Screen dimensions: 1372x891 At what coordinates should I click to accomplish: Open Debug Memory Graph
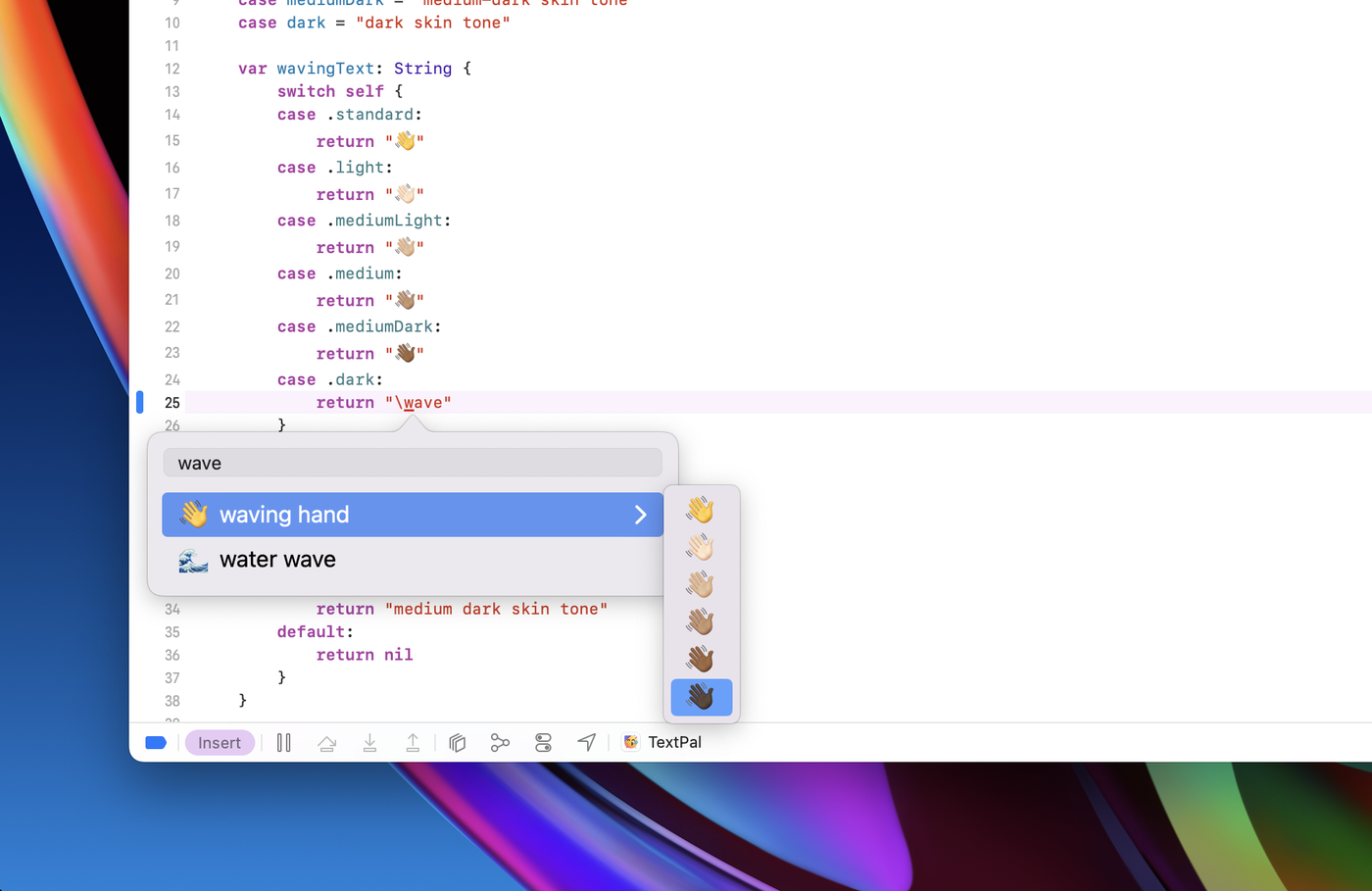[x=500, y=743]
